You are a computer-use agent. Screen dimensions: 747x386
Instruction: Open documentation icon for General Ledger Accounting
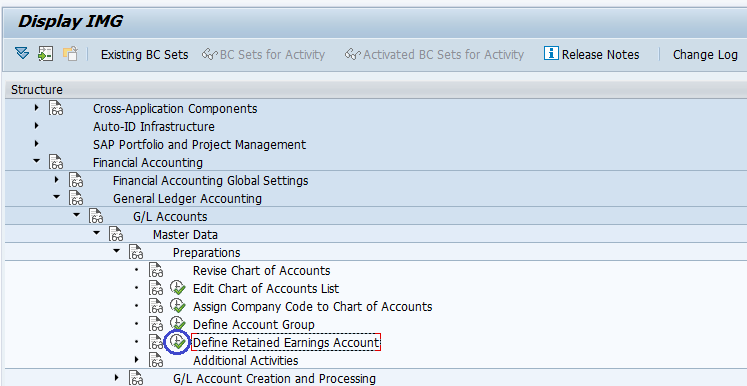[x=76, y=198]
